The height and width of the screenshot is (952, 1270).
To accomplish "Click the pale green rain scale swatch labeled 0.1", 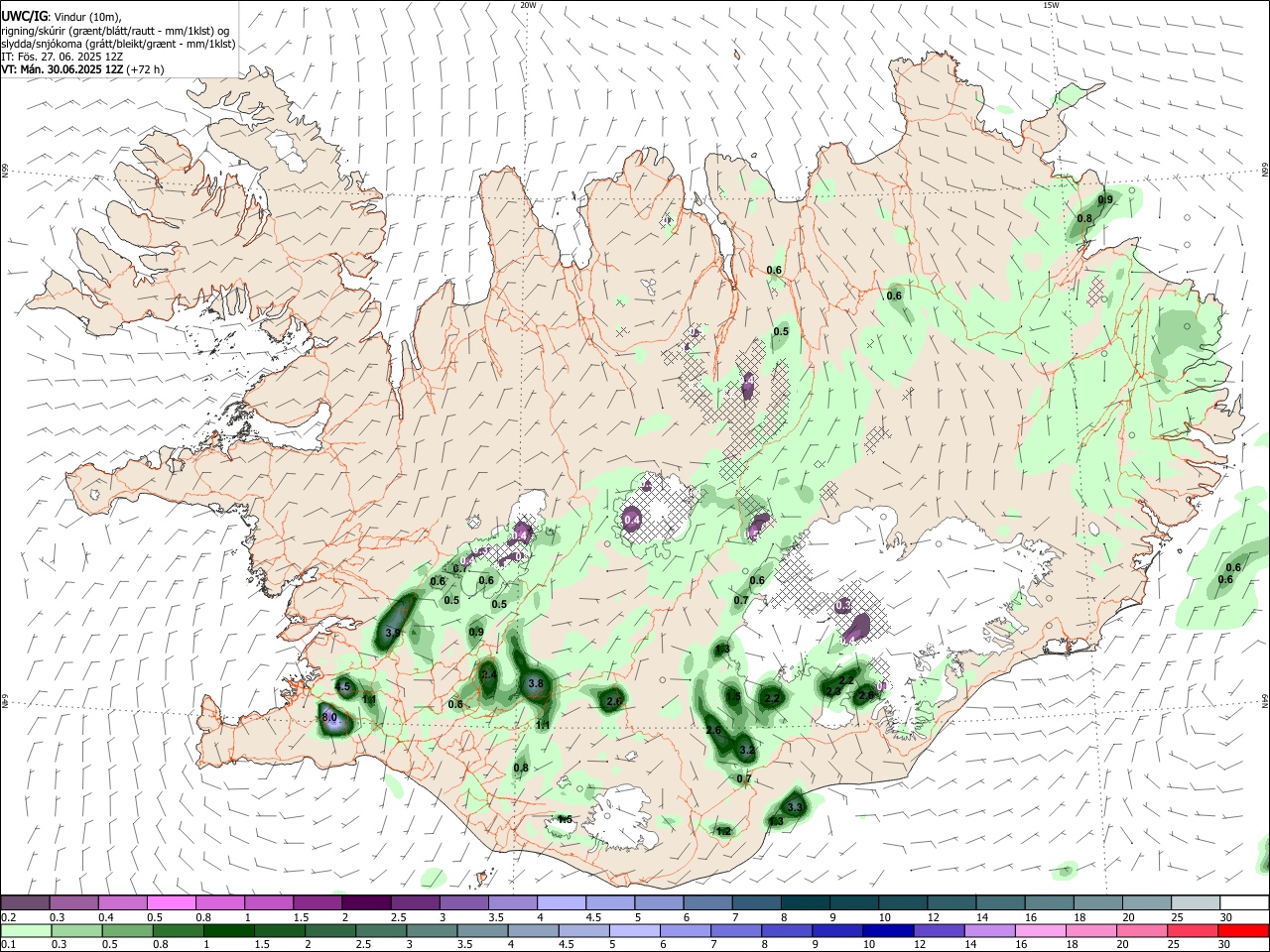I will click(25, 931).
